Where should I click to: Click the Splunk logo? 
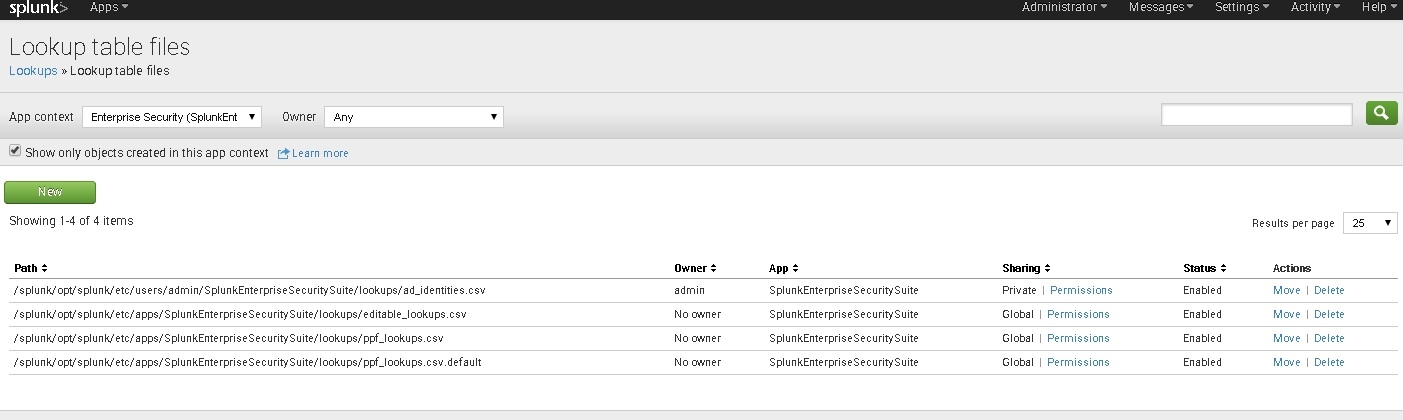click(x=38, y=8)
